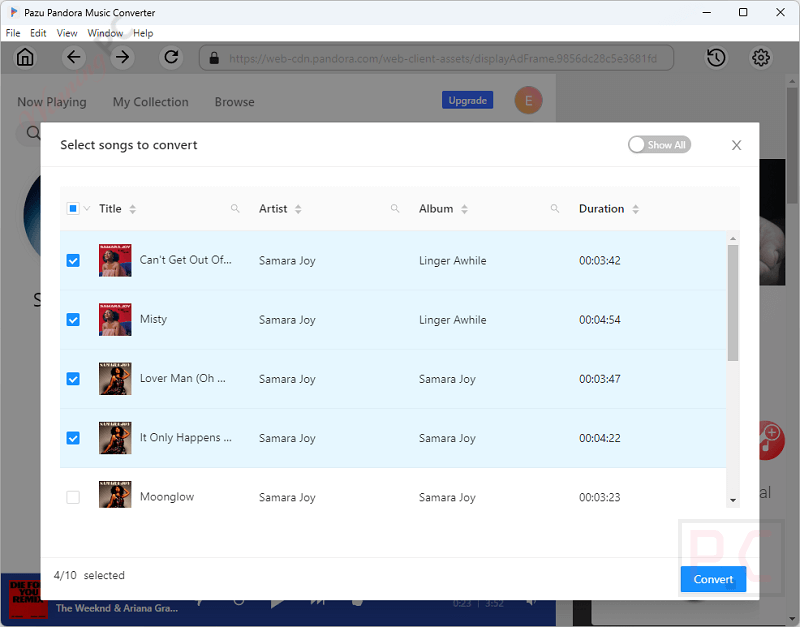Toggle the select-all checkbox in header
Viewport: 800px width, 627px height.
[x=73, y=209]
